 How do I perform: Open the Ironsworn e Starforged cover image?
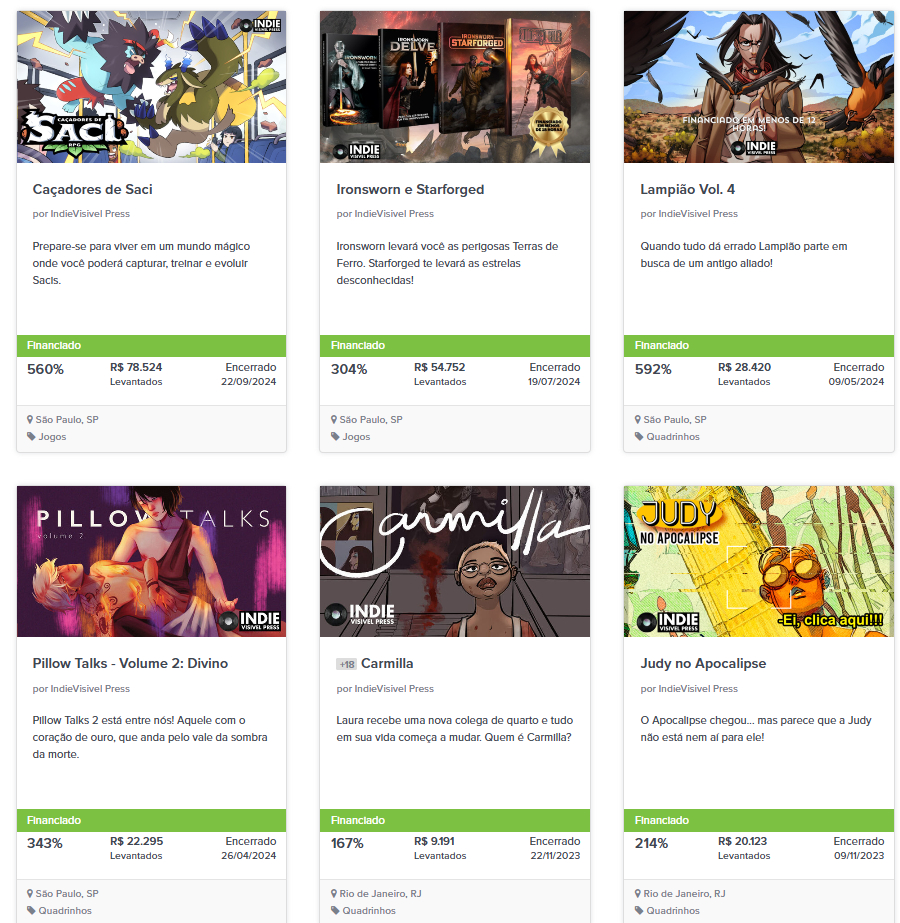coord(455,87)
